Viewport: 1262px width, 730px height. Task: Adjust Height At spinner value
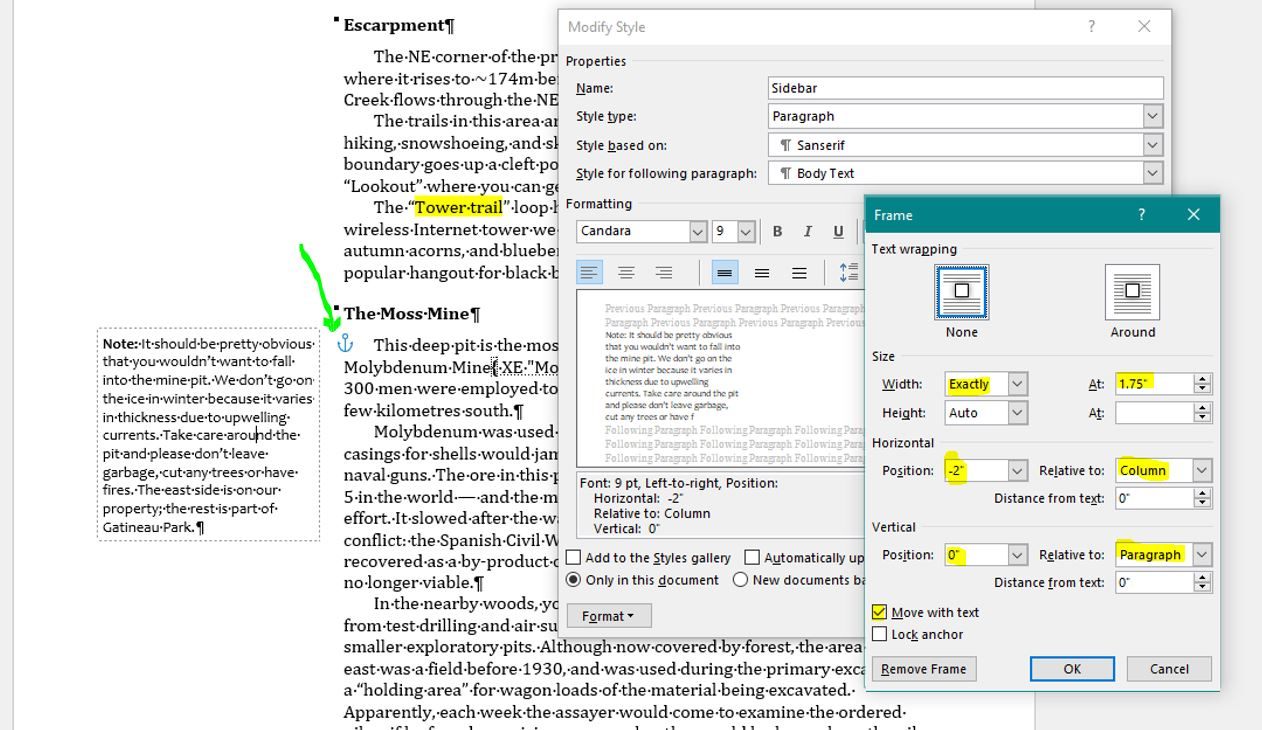(1202, 413)
